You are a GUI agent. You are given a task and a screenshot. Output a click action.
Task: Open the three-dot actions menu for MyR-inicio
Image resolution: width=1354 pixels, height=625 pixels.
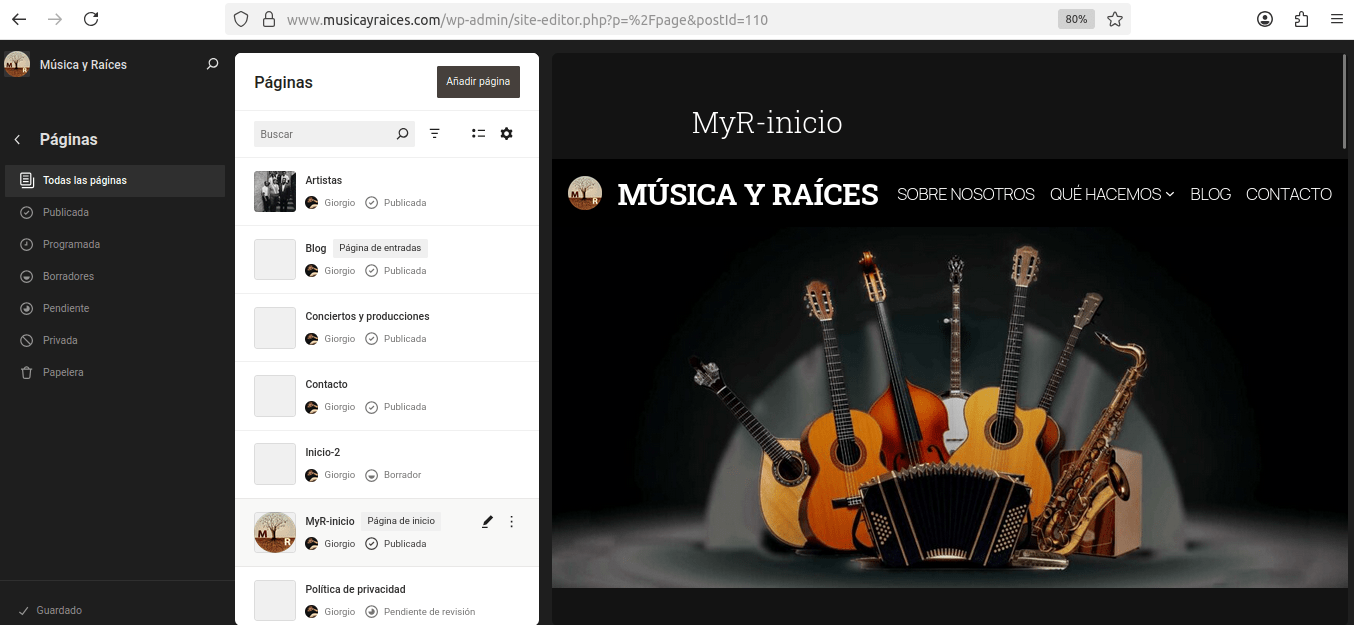[512, 521]
